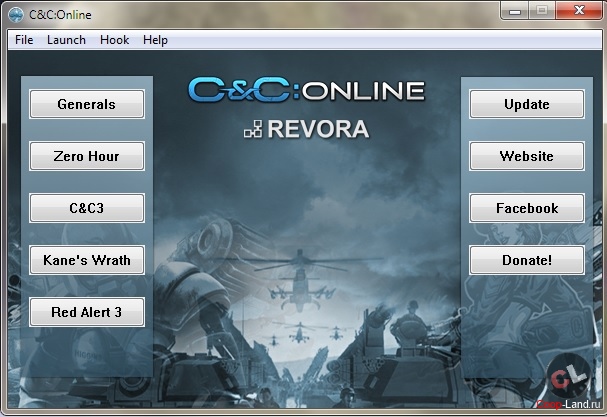Image resolution: width=607 pixels, height=417 pixels.
Task: Open the File menu
Action: (24, 40)
